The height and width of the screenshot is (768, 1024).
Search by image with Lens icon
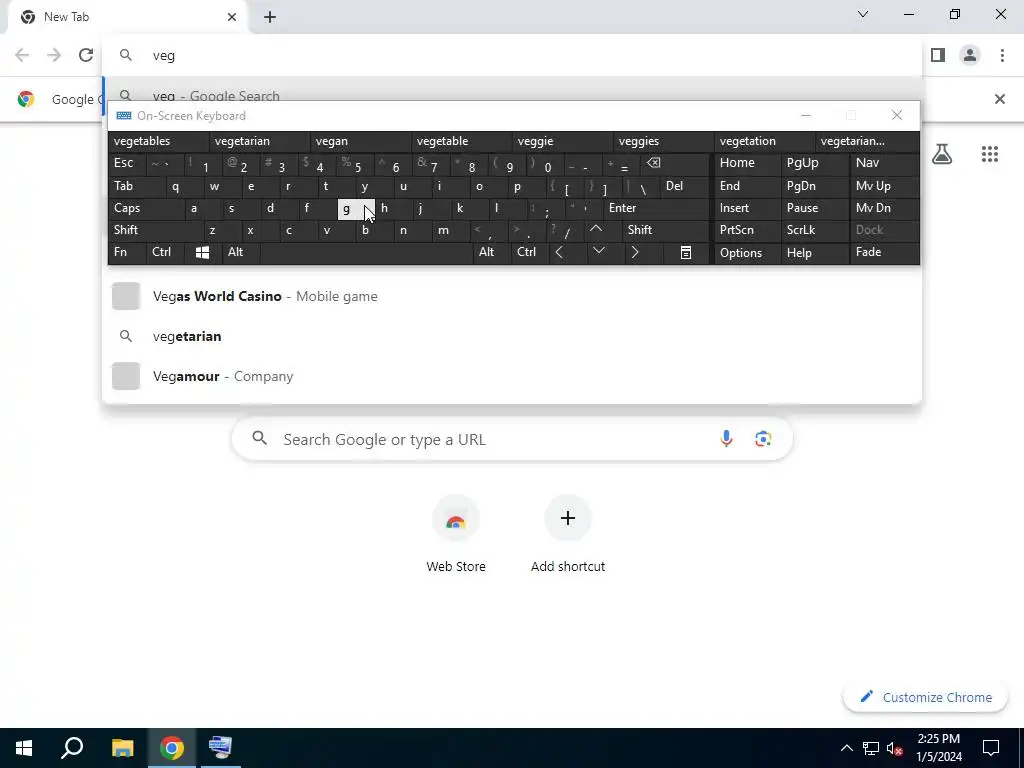(763, 439)
